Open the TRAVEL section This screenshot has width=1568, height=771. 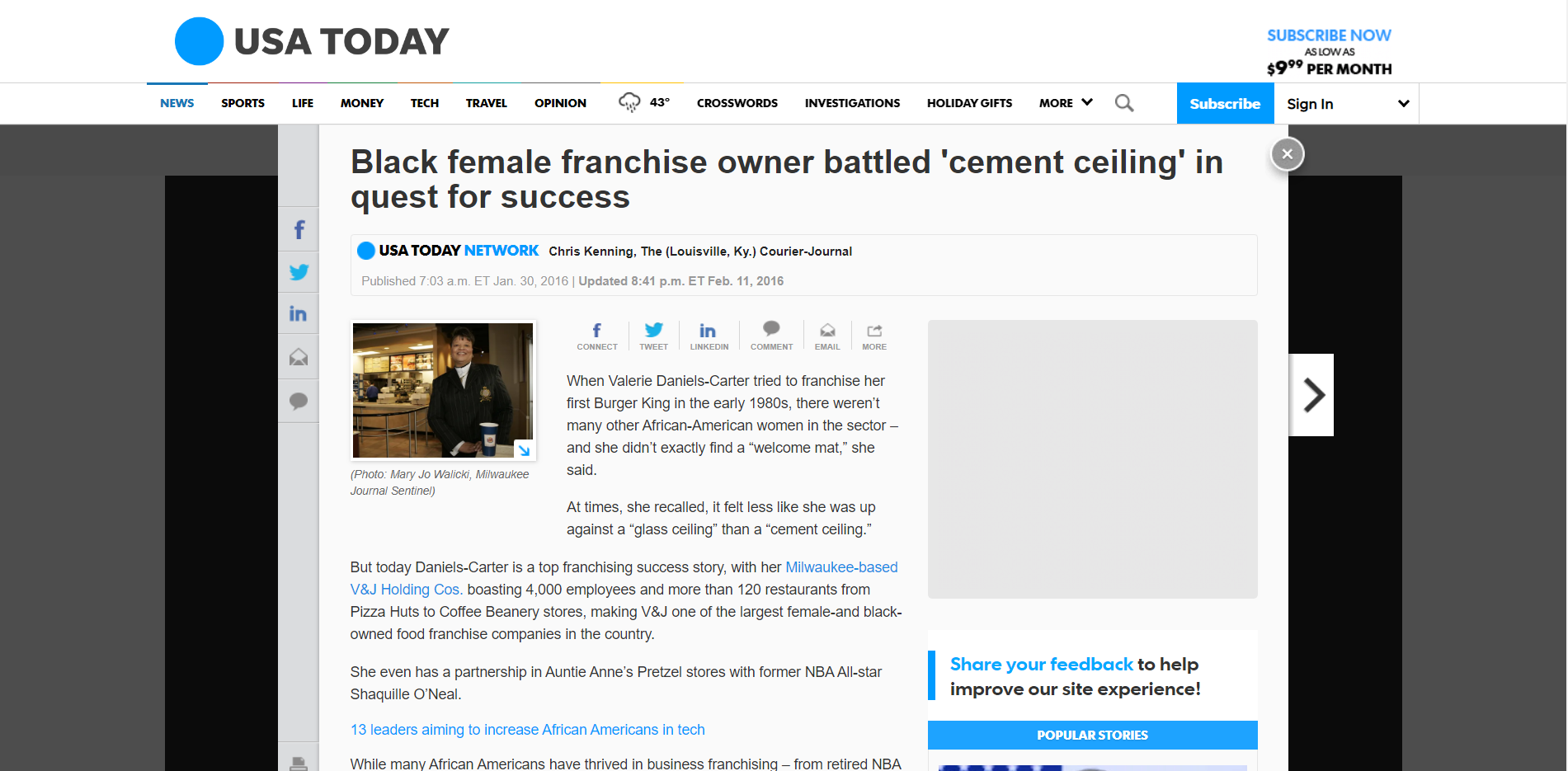coord(487,103)
